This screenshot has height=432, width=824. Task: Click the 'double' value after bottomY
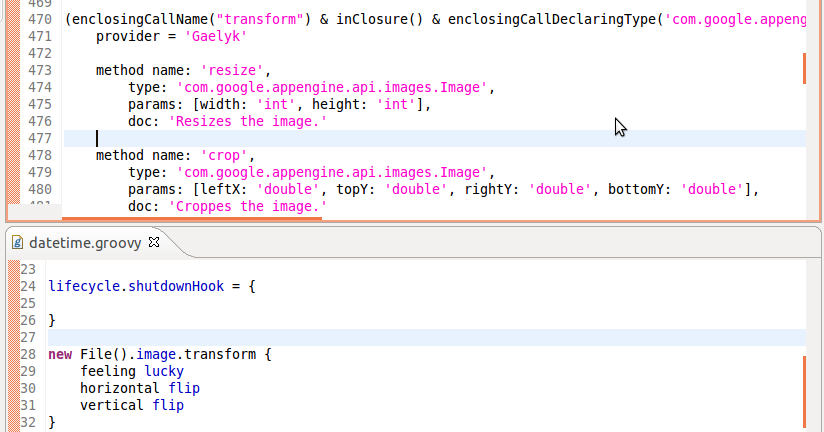point(712,189)
